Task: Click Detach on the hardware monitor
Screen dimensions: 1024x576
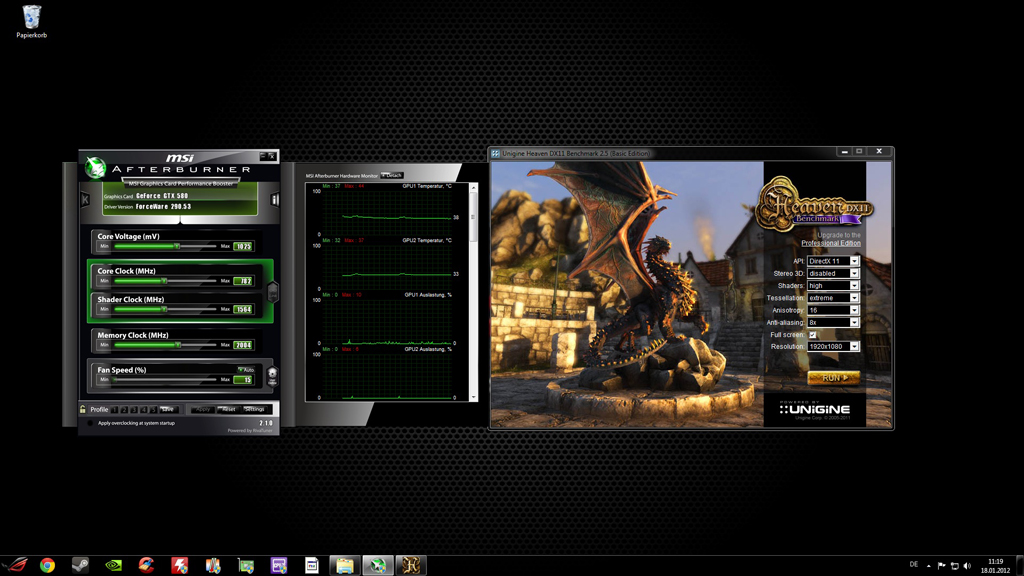Action: pos(392,176)
